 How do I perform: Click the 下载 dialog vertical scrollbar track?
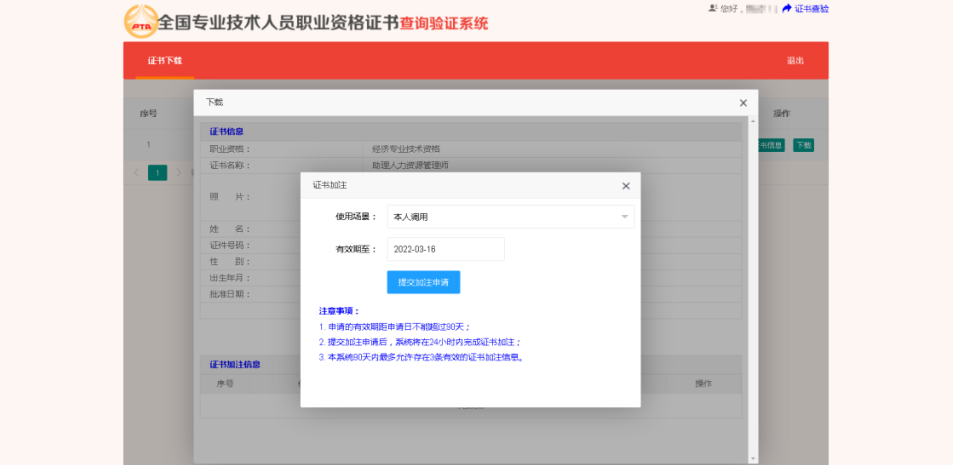tap(754, 290)
